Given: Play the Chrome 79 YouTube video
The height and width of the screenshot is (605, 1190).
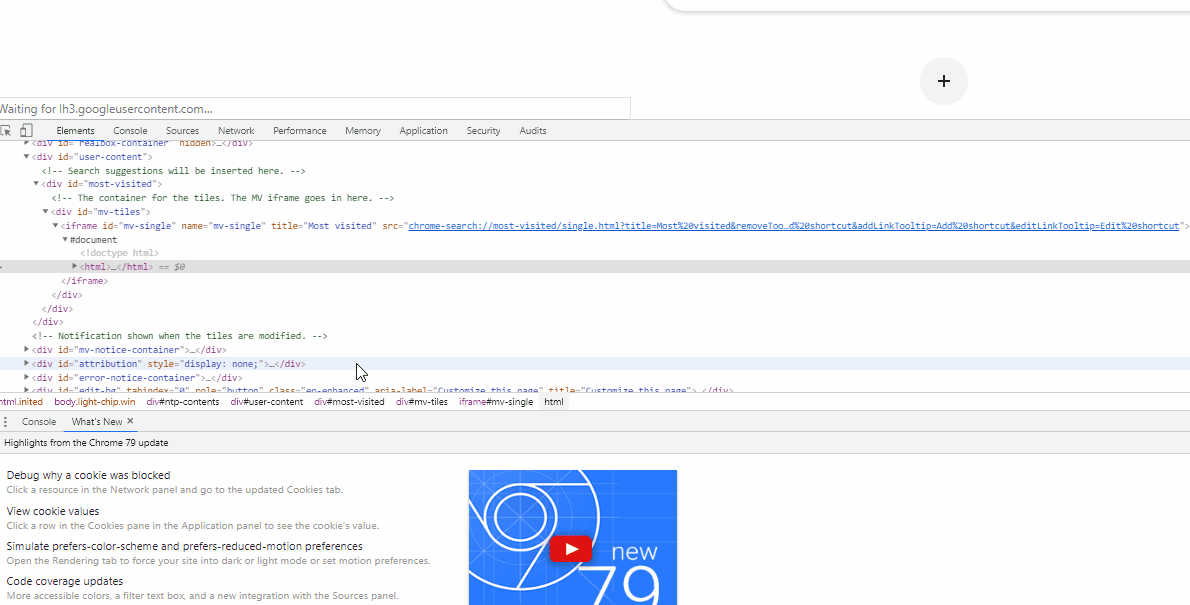Looking at the screenshot, I should [x=570, y=548].
